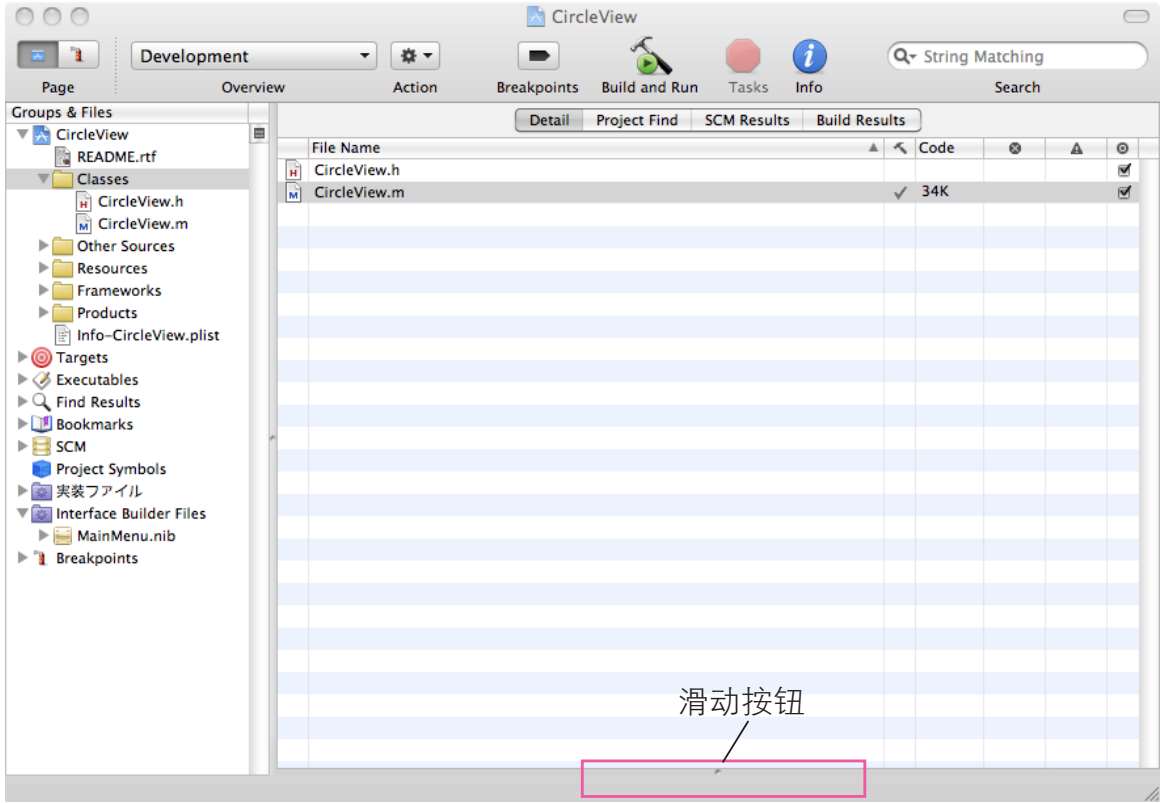The height and width of the screenshot is (803, 1164).
Task: Click the Breakpoints sidebar group icon
Action: [x=42, y=557]
